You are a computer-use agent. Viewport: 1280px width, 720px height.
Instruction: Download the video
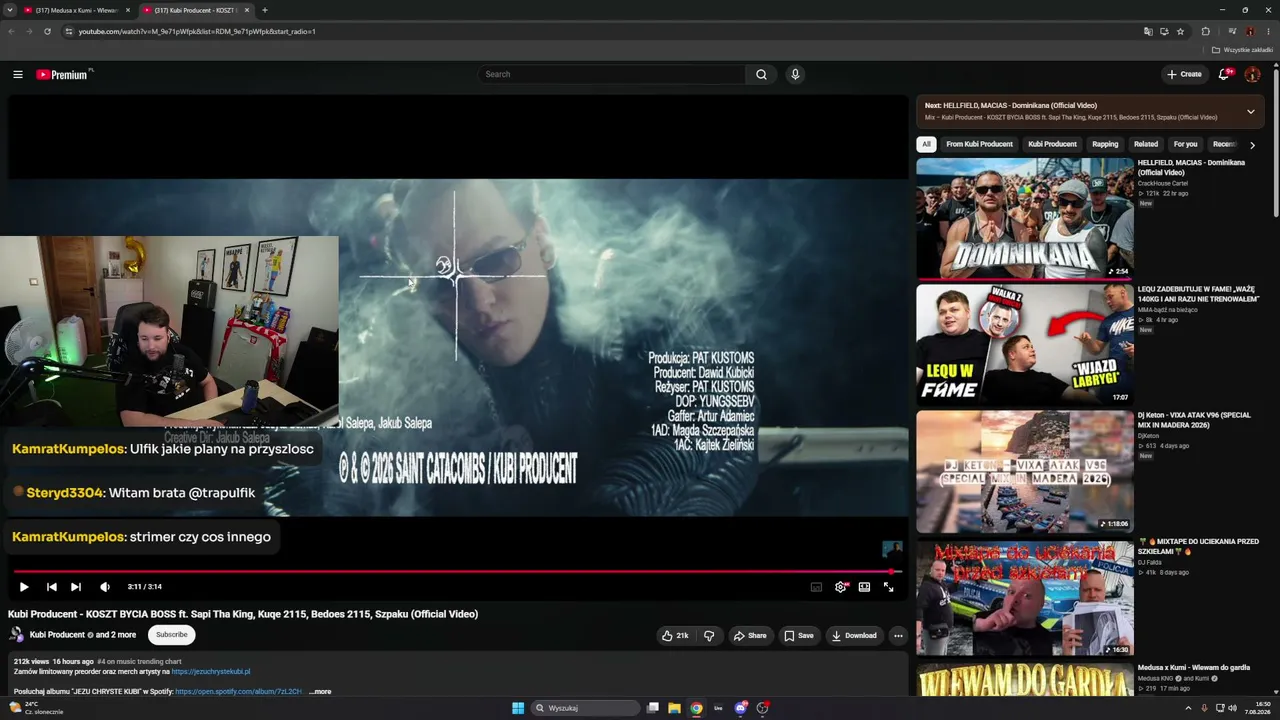pos(853,635)
